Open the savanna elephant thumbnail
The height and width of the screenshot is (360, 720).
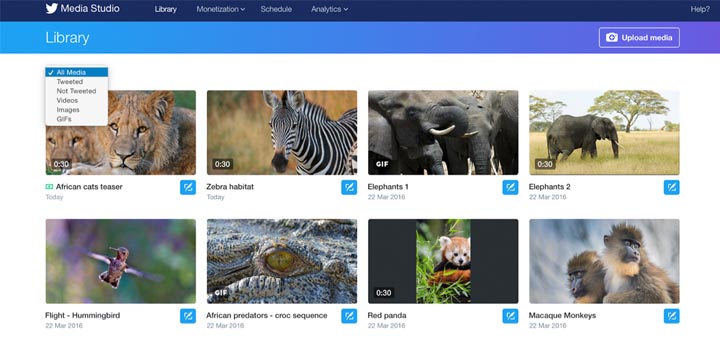(x=604, y=132)
